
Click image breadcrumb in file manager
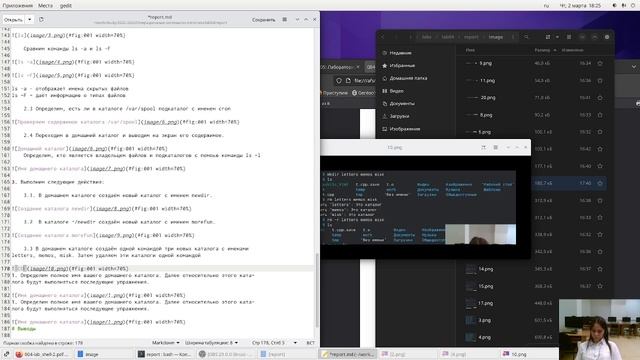(496, 37)
